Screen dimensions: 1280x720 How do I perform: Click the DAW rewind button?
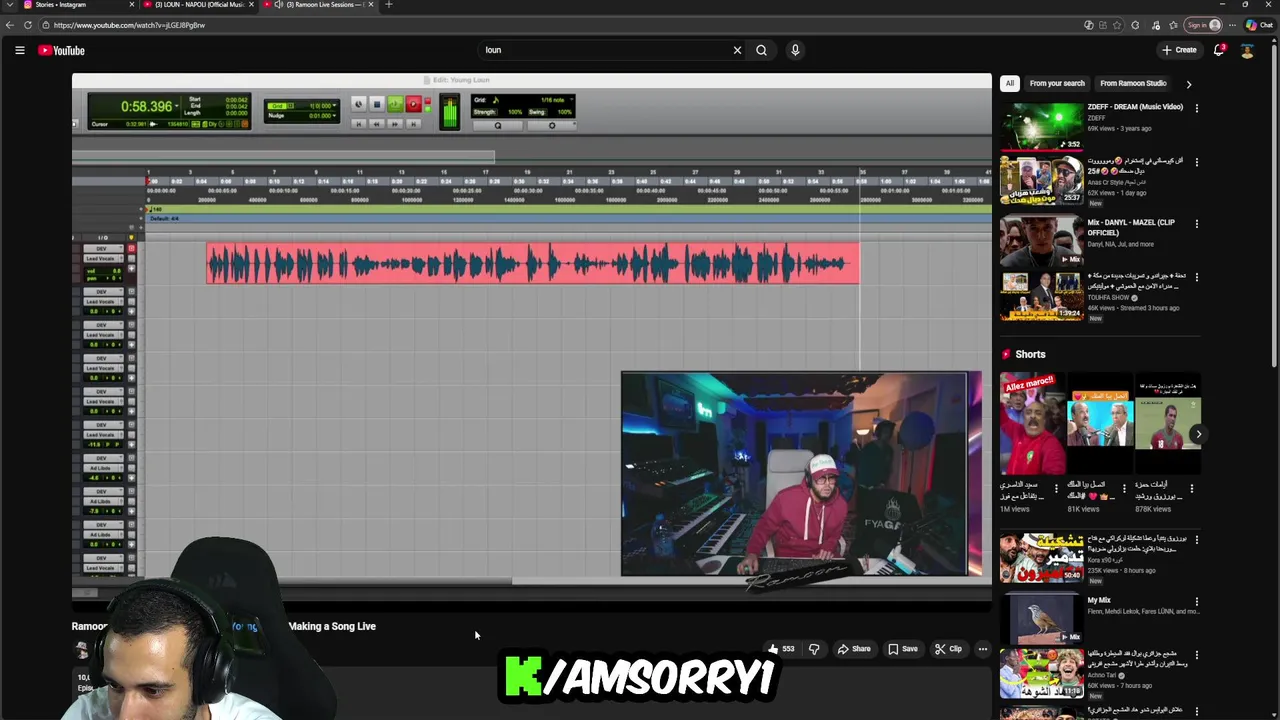pyautogui.click(x=377, y=124)
